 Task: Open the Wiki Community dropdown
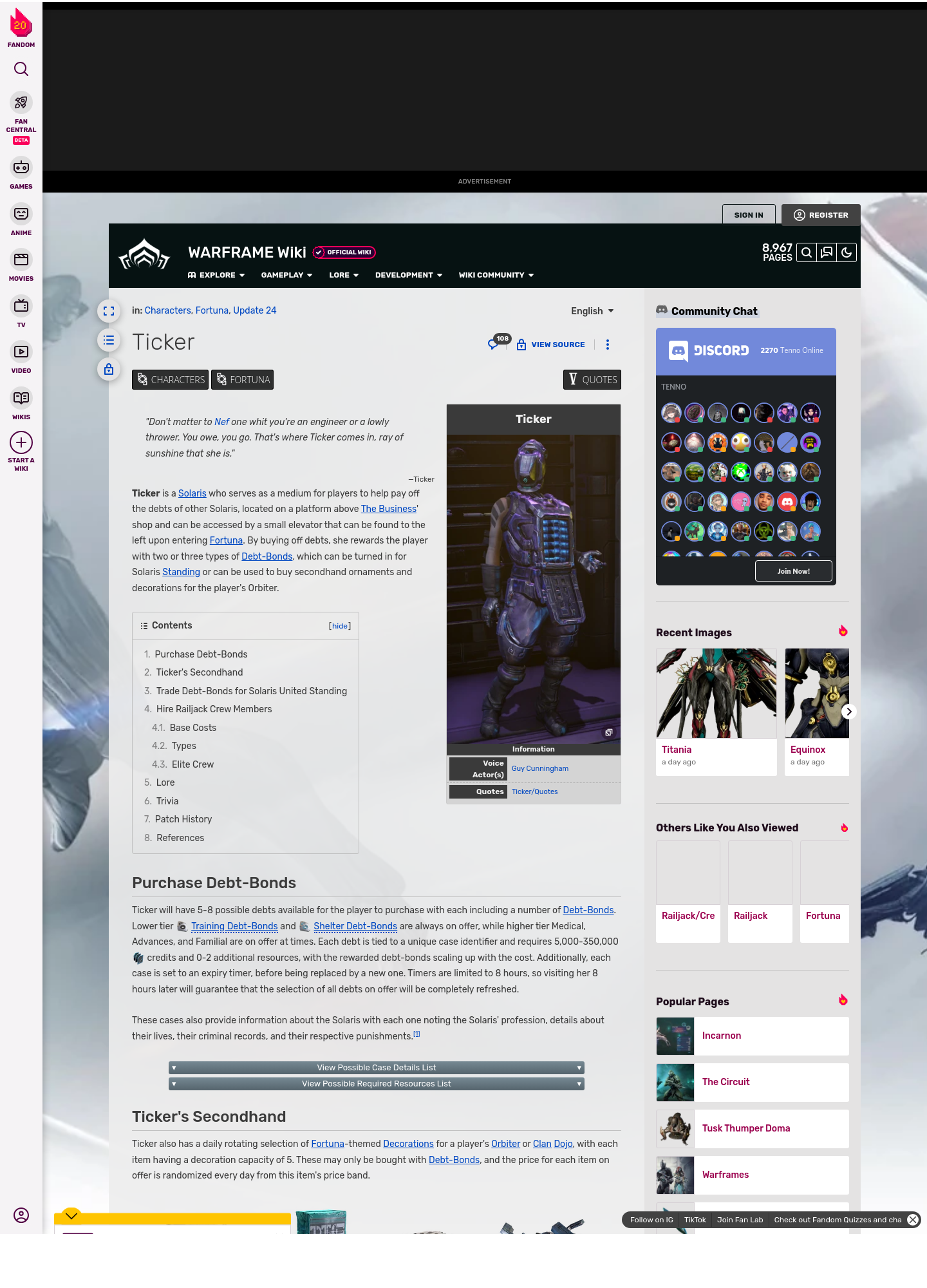coord(496,275)
